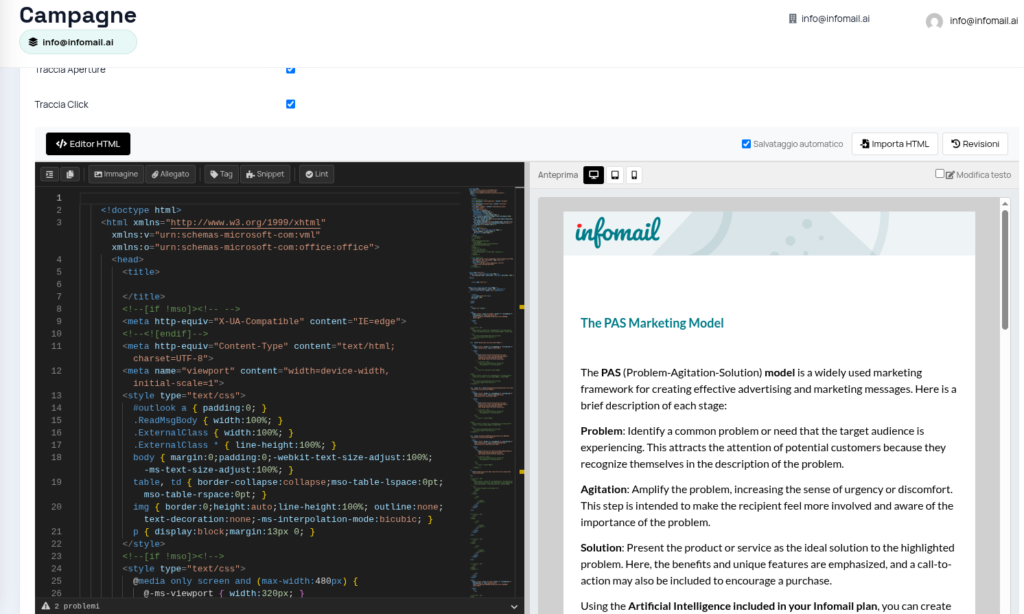Viewport: 1024px width, 614px height.
Task: Open the Tag insertion tool
Action: (x=221, y=174)
